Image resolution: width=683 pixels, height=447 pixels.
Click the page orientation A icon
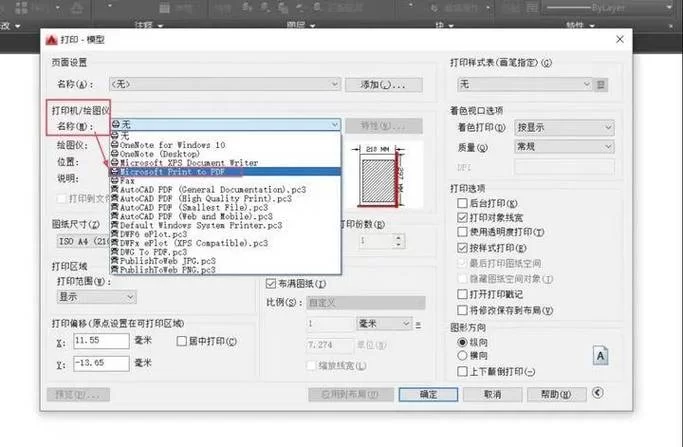pos(600,356)
